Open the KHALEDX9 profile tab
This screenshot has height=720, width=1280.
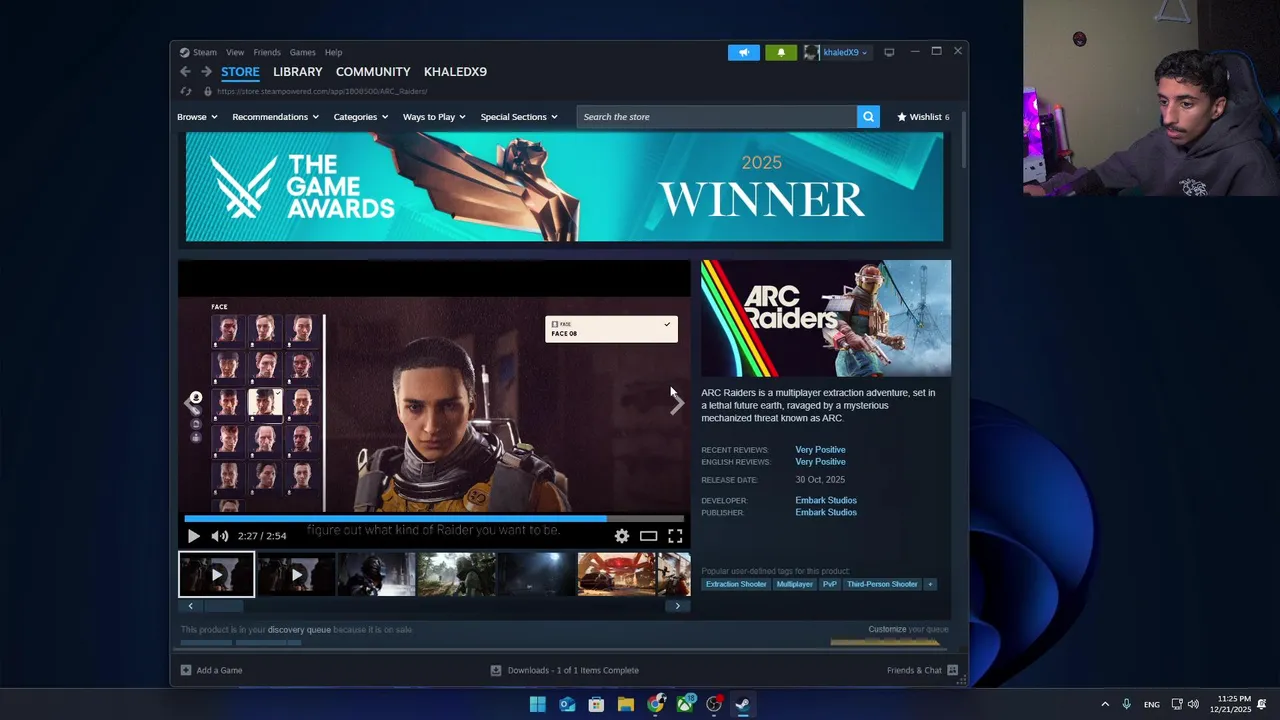pyautogui.click(x=455, y=72)
